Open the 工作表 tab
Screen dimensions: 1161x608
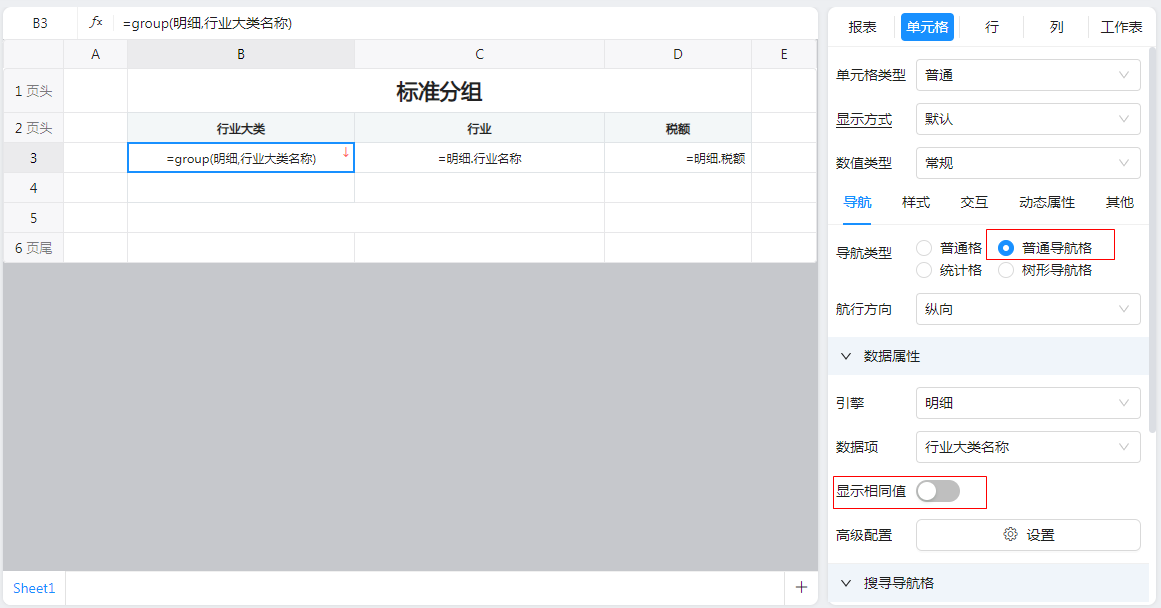(x=1121, y=27)
